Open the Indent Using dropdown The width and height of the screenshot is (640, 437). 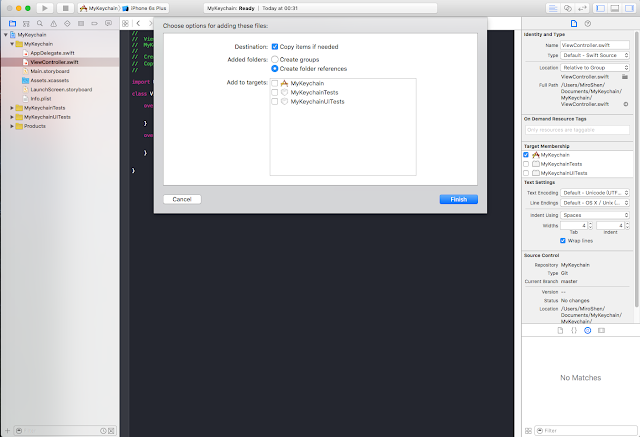click(x=595, y=215)
